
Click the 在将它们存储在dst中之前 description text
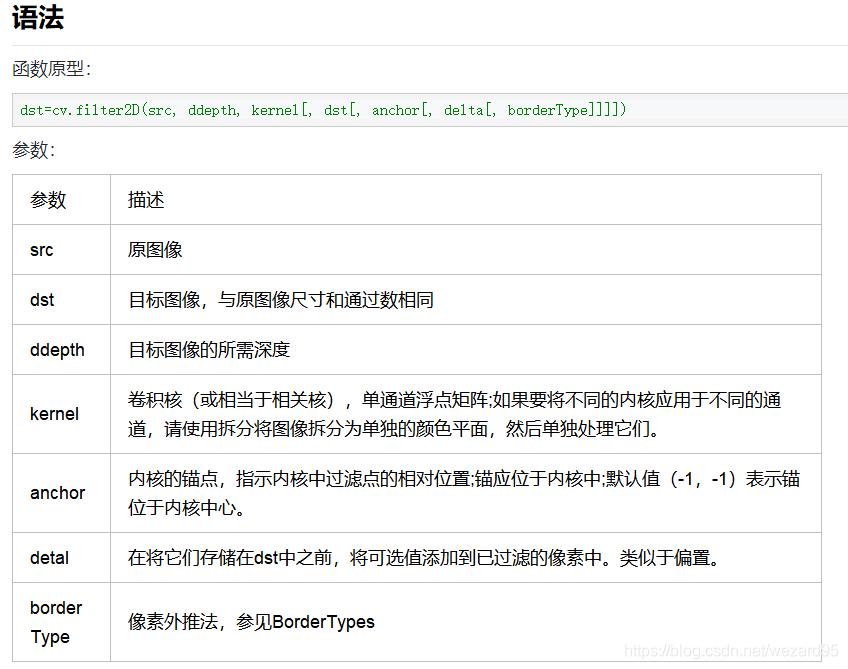tap(425, 558)
